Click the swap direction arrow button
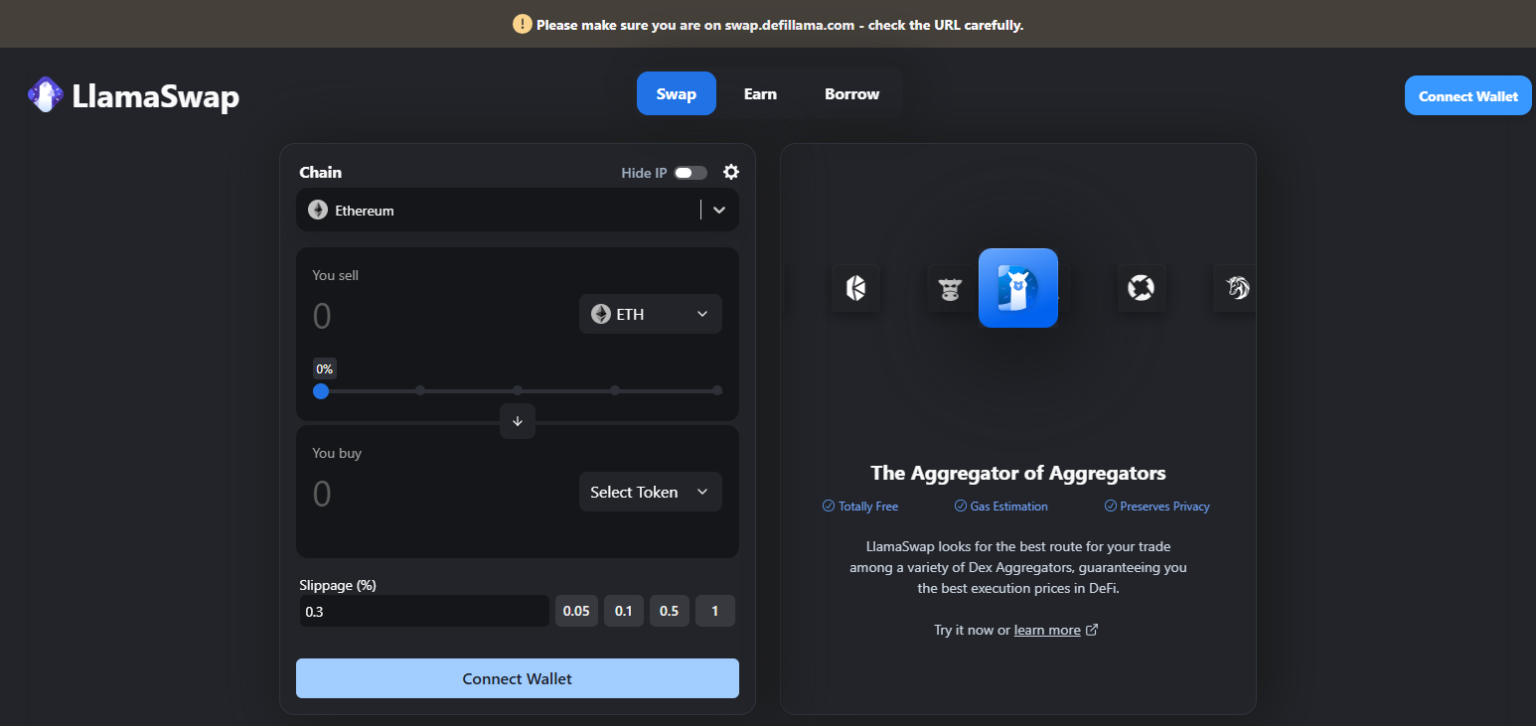The height and width of the screenshot is (726, 1536). (x=517, y=421)
